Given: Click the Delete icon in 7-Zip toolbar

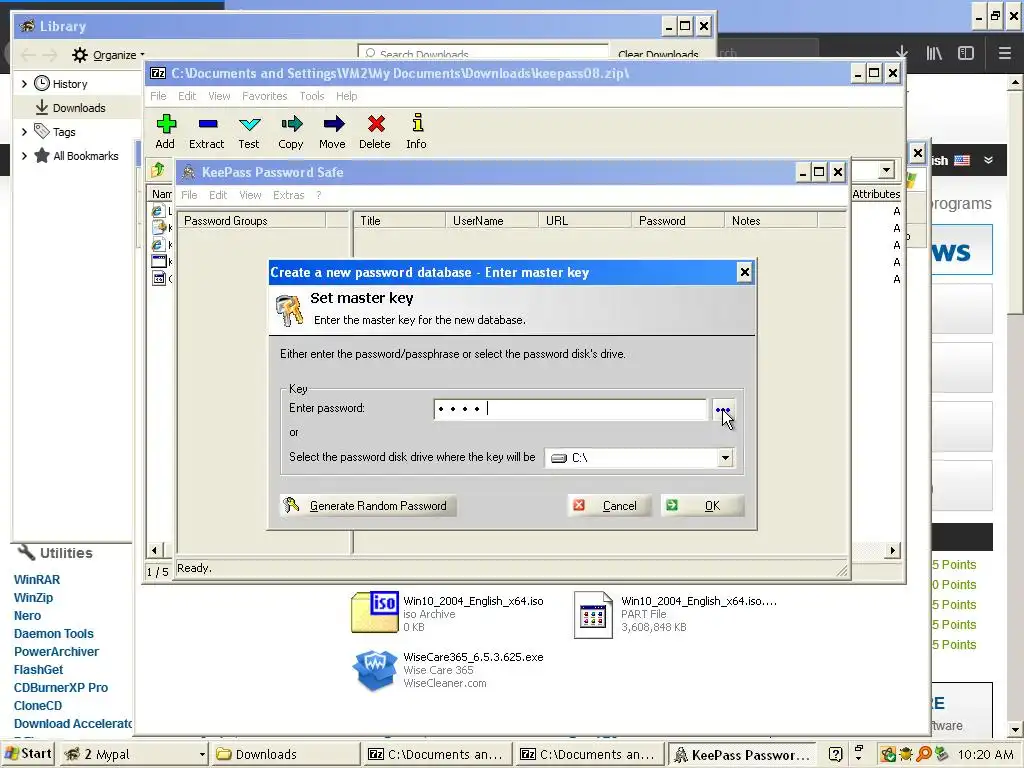Looking at the screenshot, I should click(376, 124).
